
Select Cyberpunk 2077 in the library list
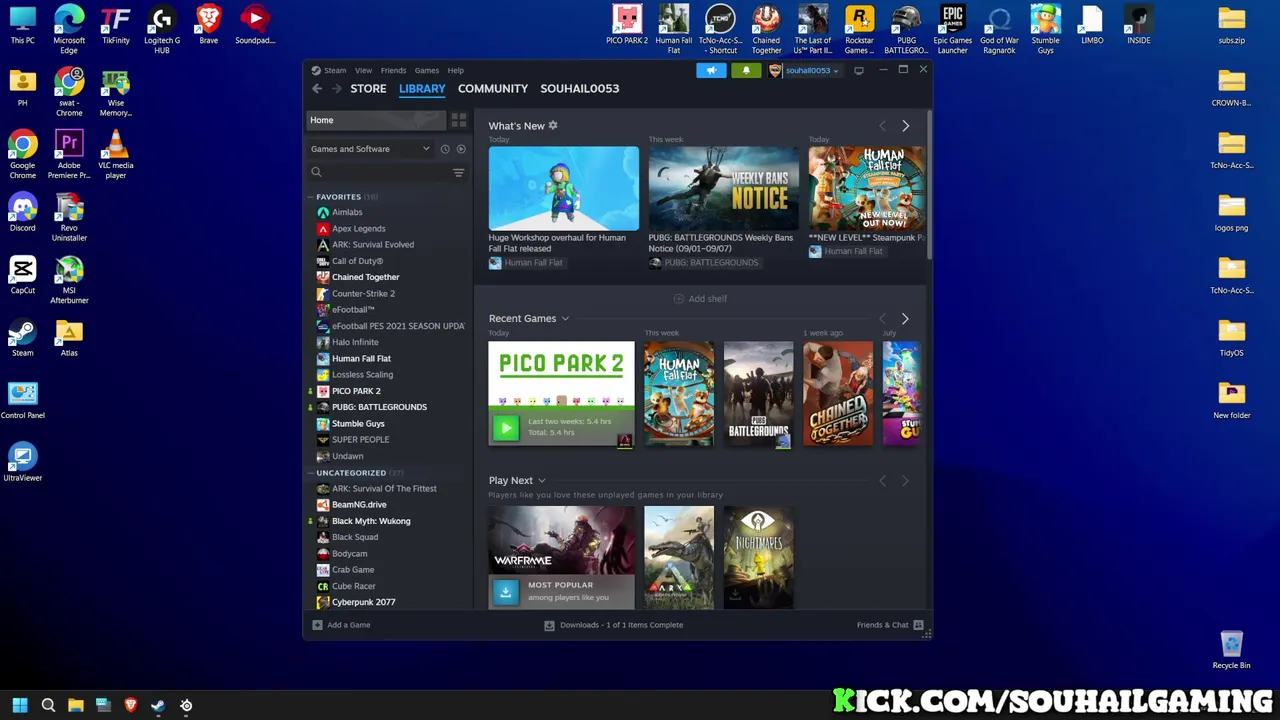coord(363,602)
